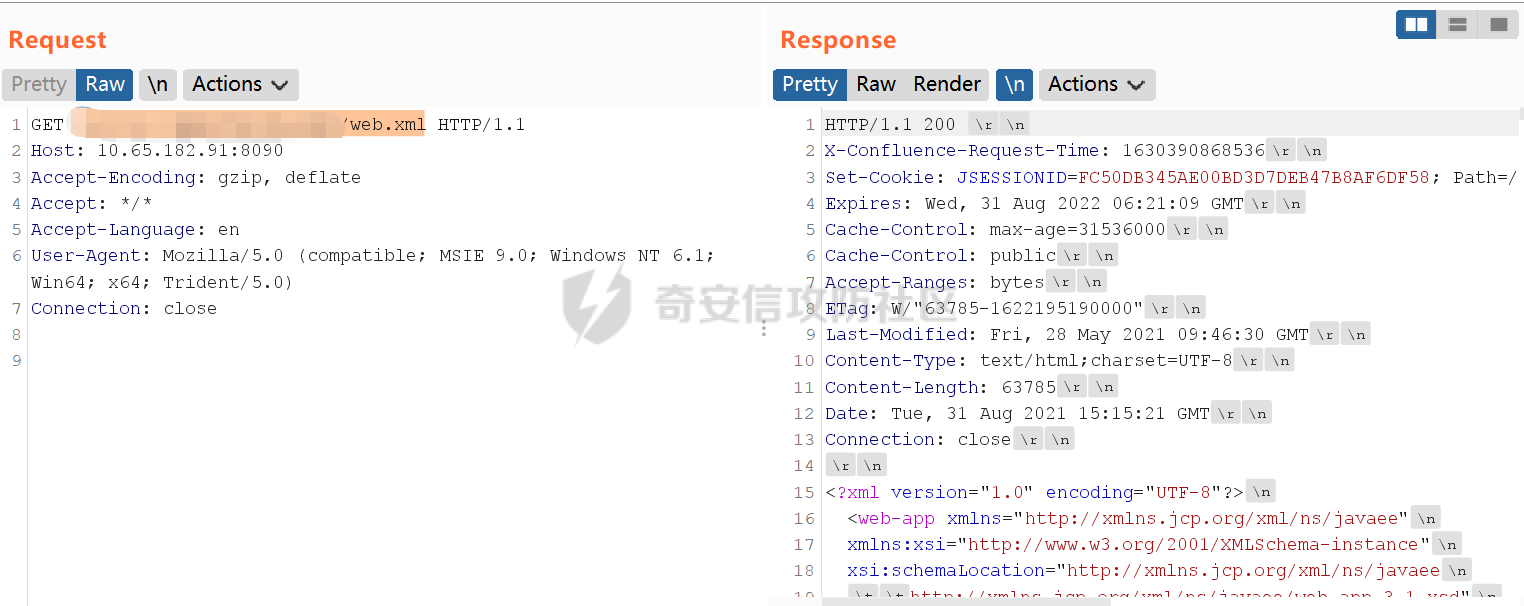Select the Request Pretty view tab
Screen dimensions: 1524x606
[39, 85]
